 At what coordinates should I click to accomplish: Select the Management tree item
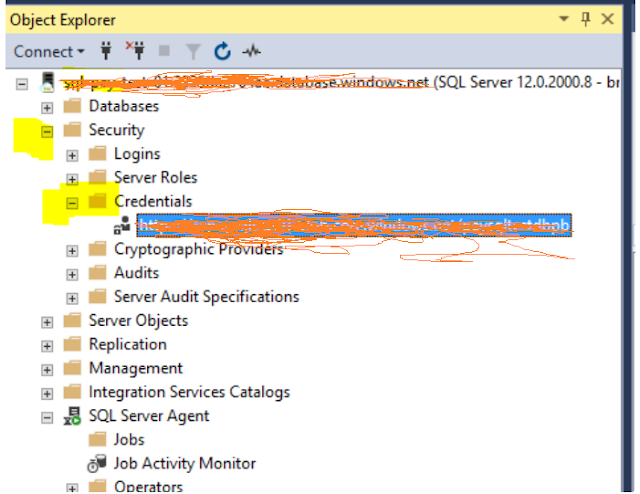[x=136, y=368]
